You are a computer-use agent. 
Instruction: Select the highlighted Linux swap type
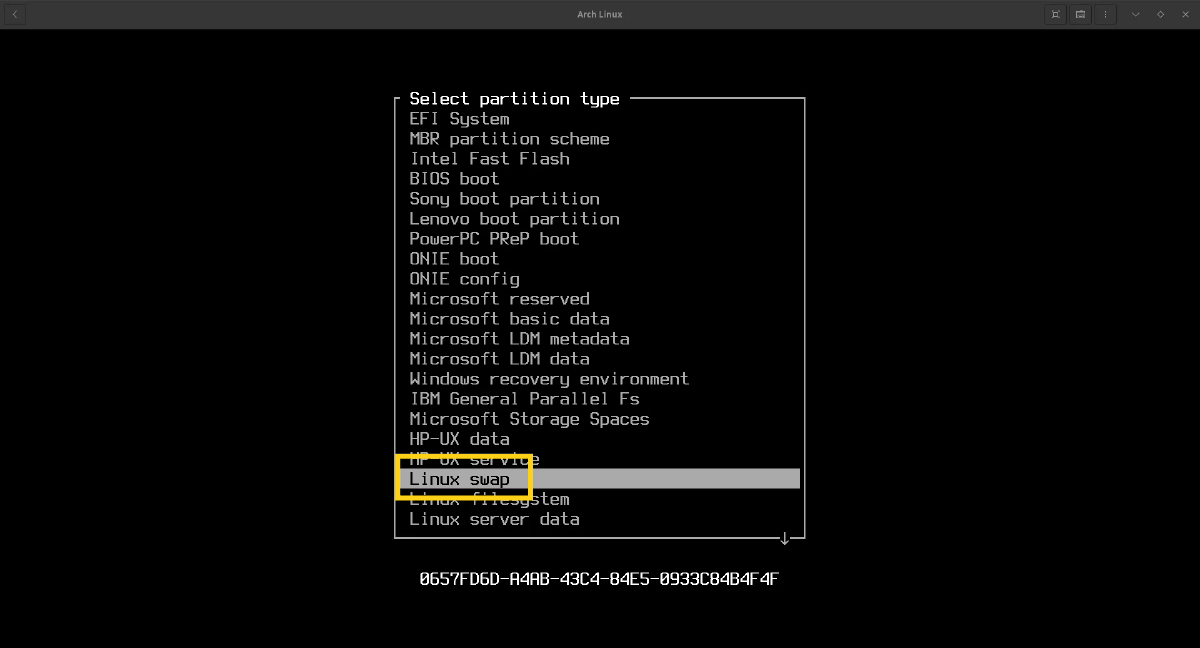point(460,479)
